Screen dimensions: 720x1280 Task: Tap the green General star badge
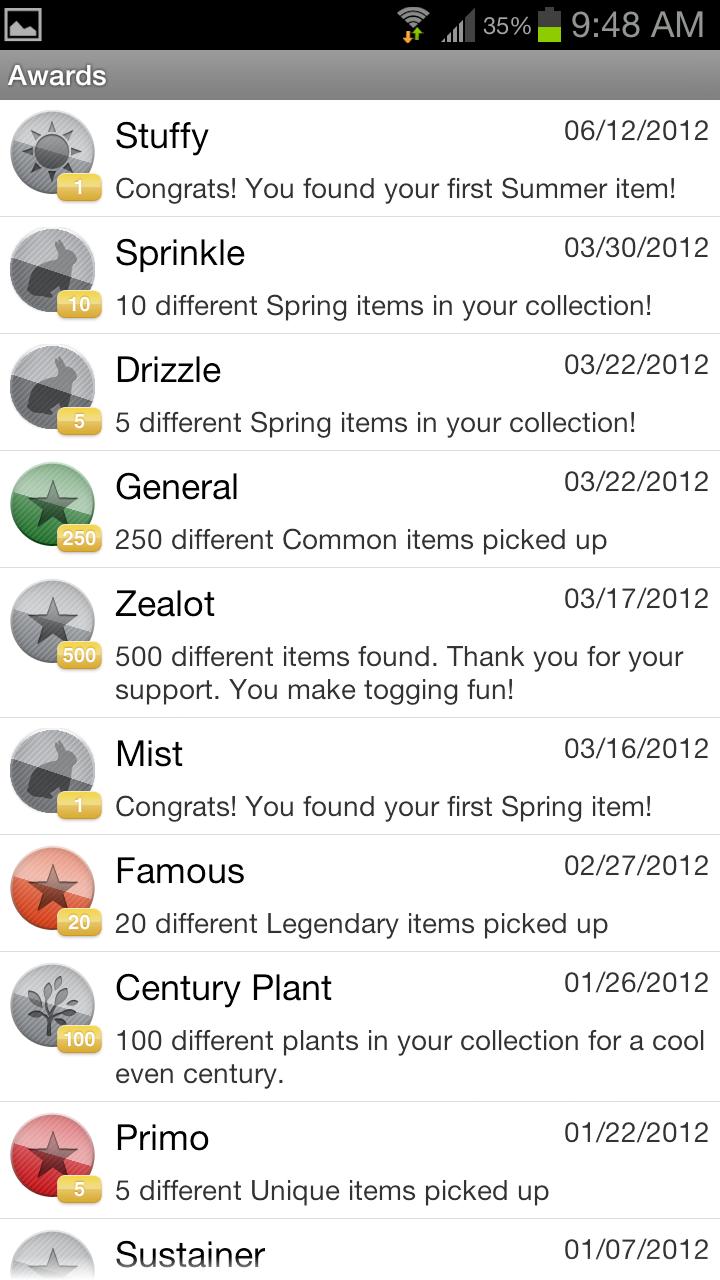click(54, 509)
